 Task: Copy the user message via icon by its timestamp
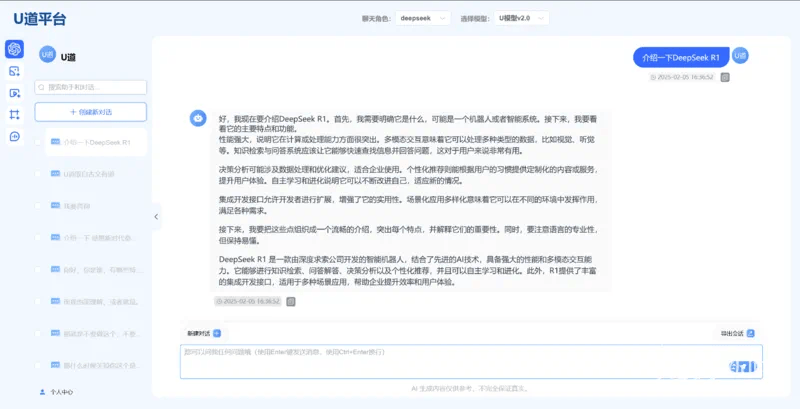point(725,78)
